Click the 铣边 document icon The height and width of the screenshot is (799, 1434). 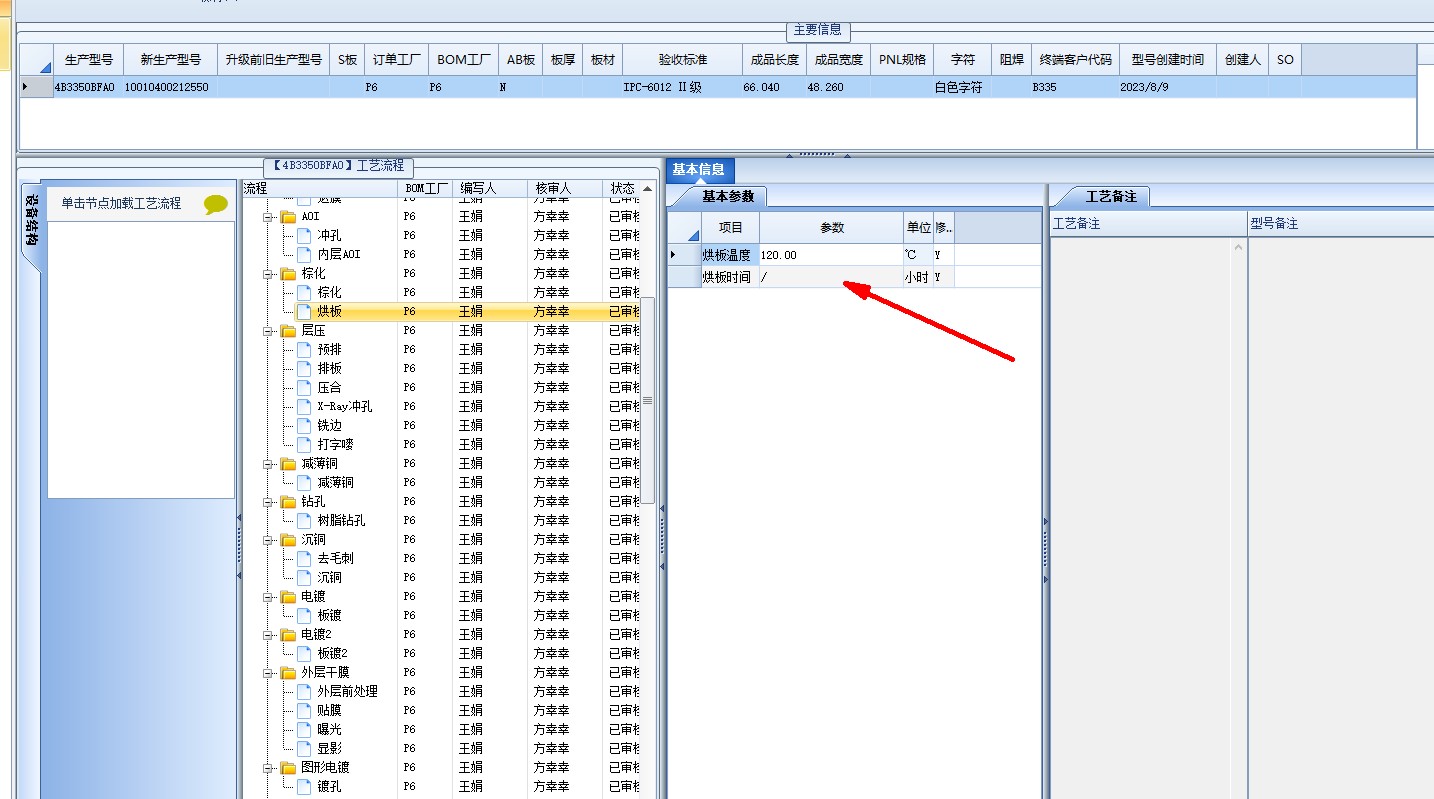click(x=304, y=425)
